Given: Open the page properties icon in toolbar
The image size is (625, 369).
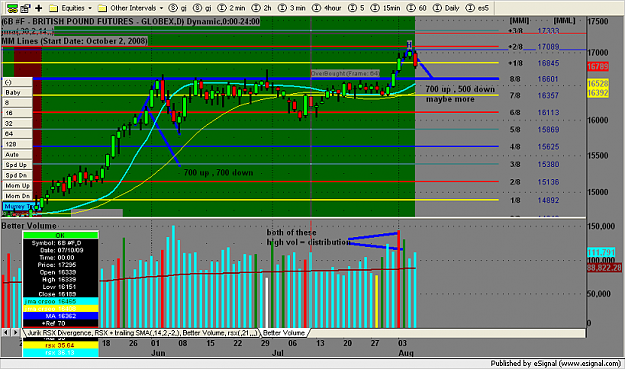Looking at the screenshot, I should click(25, 8).
